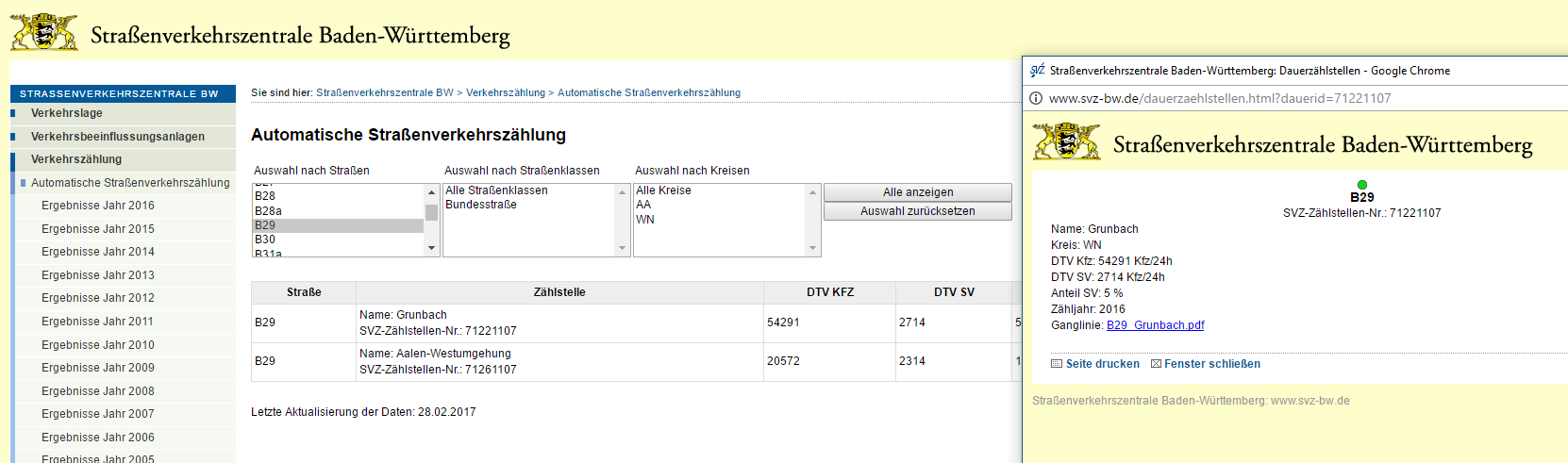This screenshot has width=1568, height=463.
Task: Open Ergebnisse Jahr 2008
Action: point(98,391)
